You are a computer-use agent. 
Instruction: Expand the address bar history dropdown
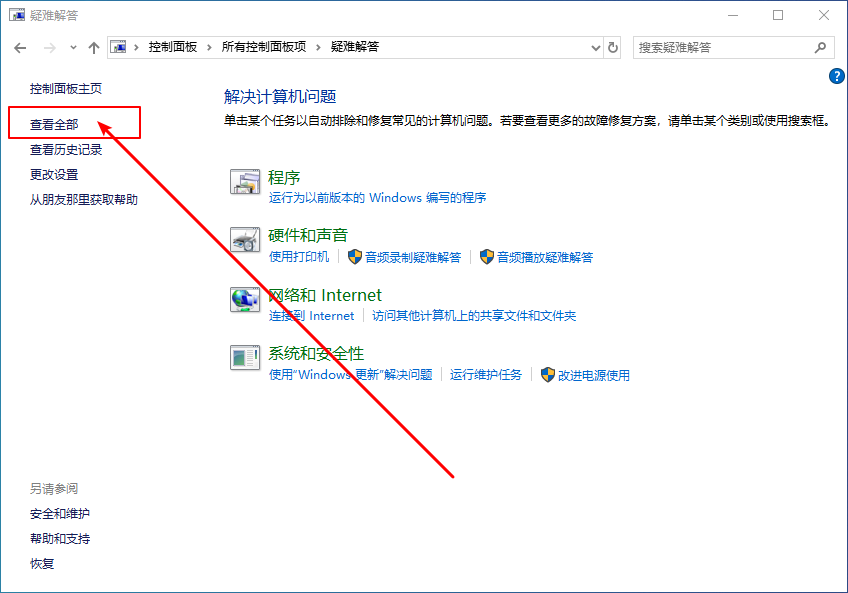click(595, 47)
